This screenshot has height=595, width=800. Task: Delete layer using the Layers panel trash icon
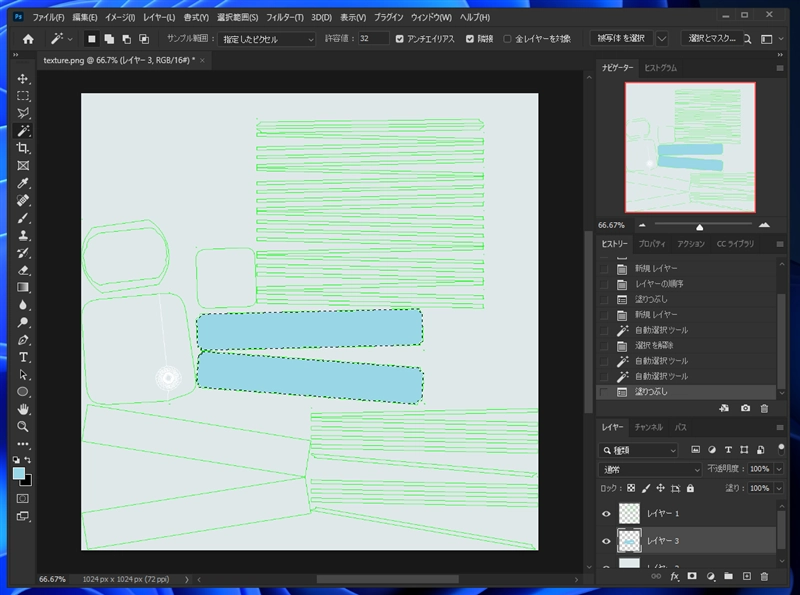coord(764,576)
